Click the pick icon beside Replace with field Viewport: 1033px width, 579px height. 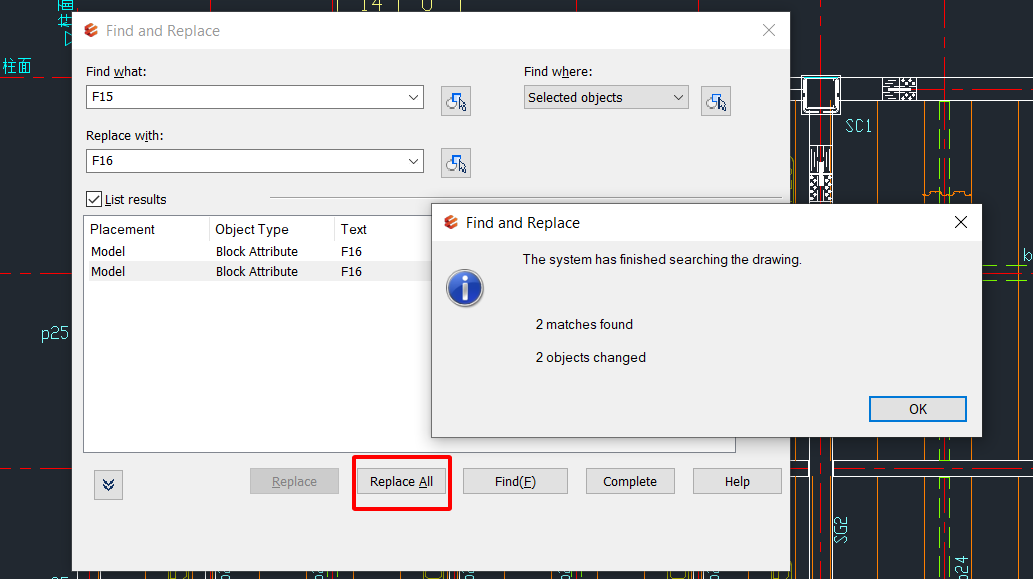pyautogui.click(x=456, y=163)
